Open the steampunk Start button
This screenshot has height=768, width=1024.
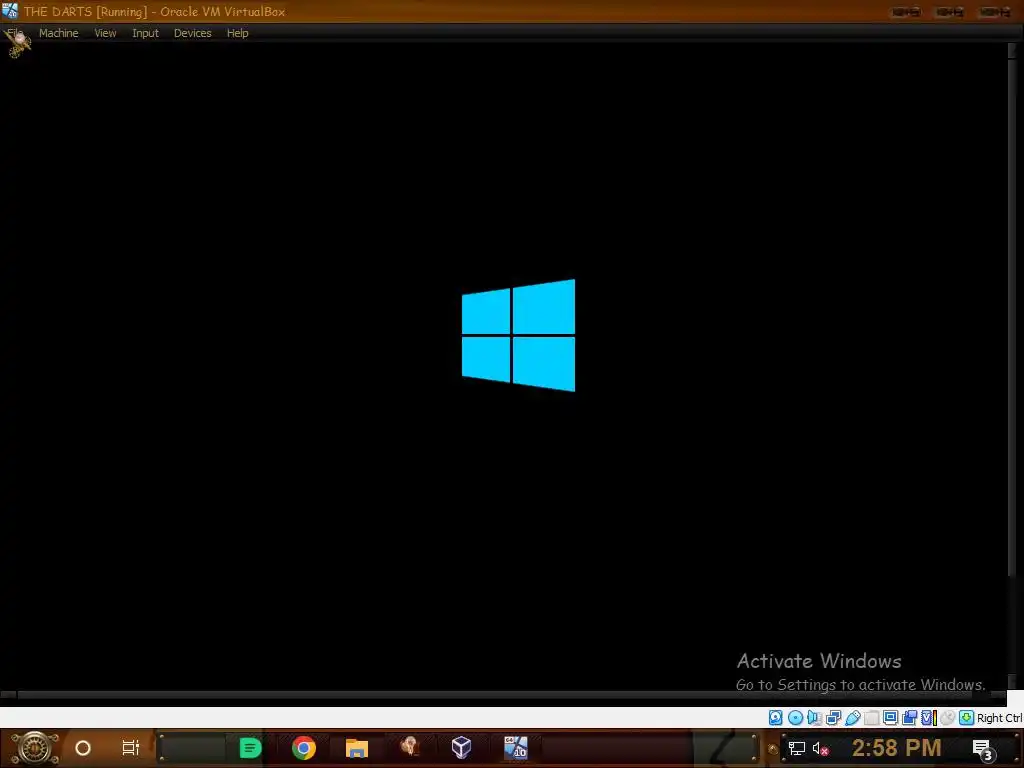click(35, 748)
